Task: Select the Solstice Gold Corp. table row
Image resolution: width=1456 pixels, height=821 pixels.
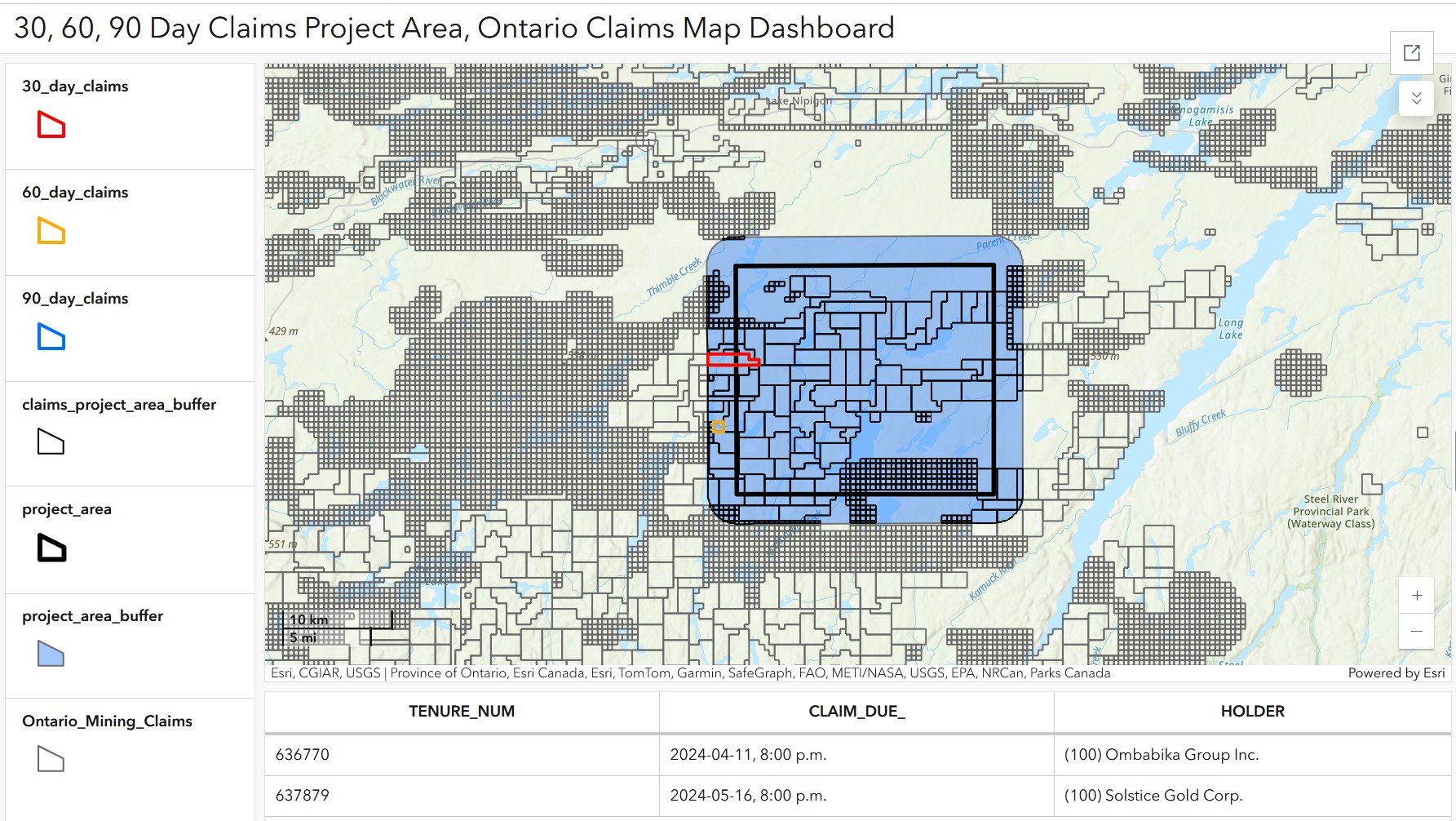Action: pos(1153,796)
